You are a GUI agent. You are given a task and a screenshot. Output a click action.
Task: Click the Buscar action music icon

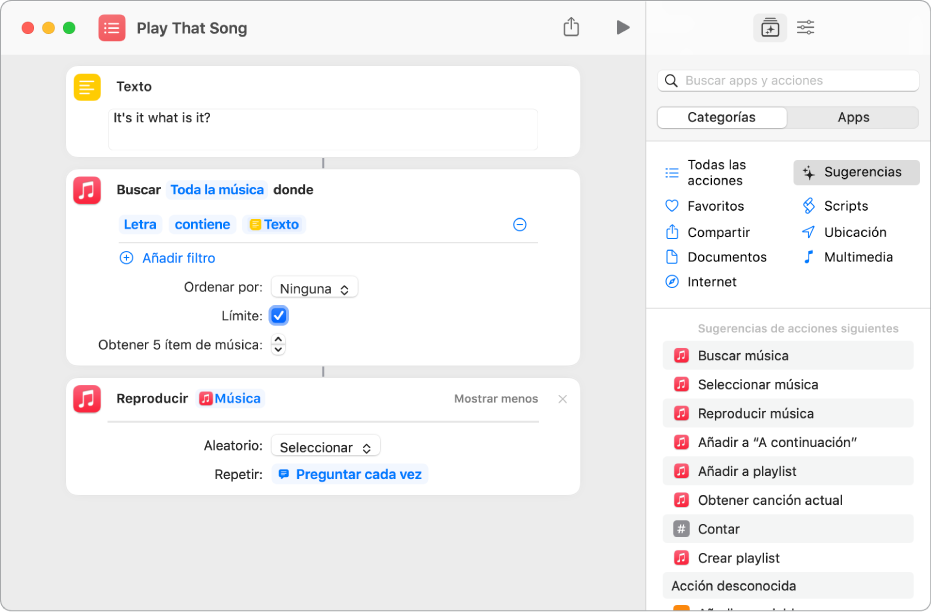87,191
